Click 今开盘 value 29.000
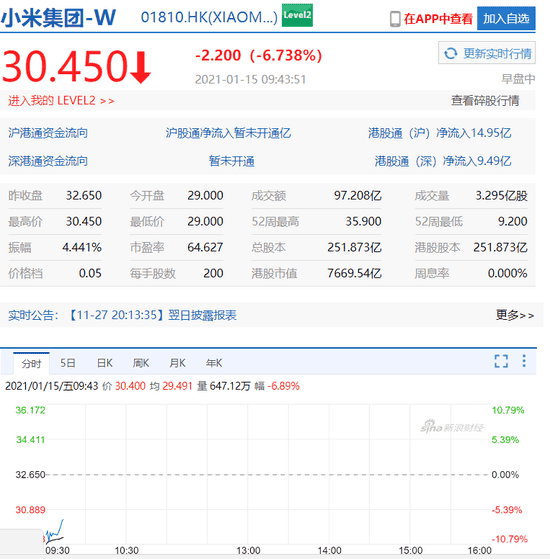550x559 pixels. (205, 195)
